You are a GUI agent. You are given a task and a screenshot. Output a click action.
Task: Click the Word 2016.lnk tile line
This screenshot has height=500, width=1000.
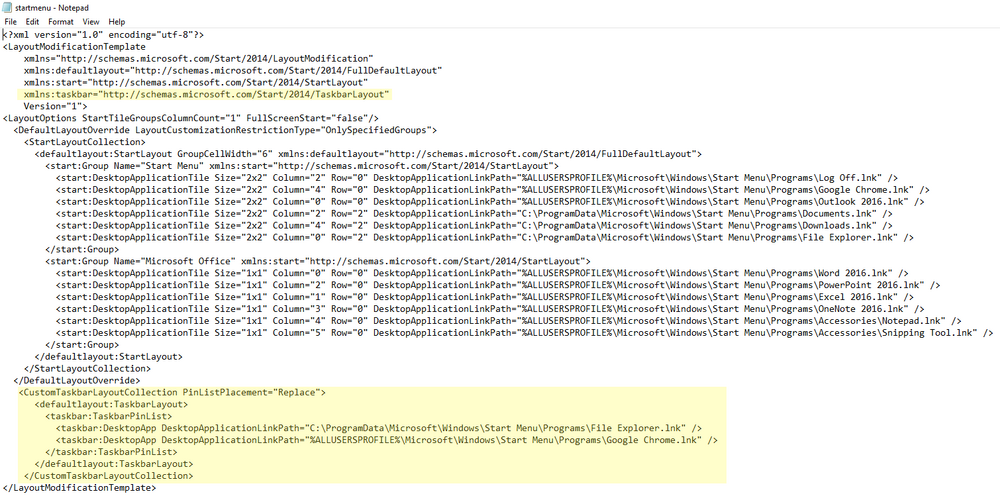(482, 273)
